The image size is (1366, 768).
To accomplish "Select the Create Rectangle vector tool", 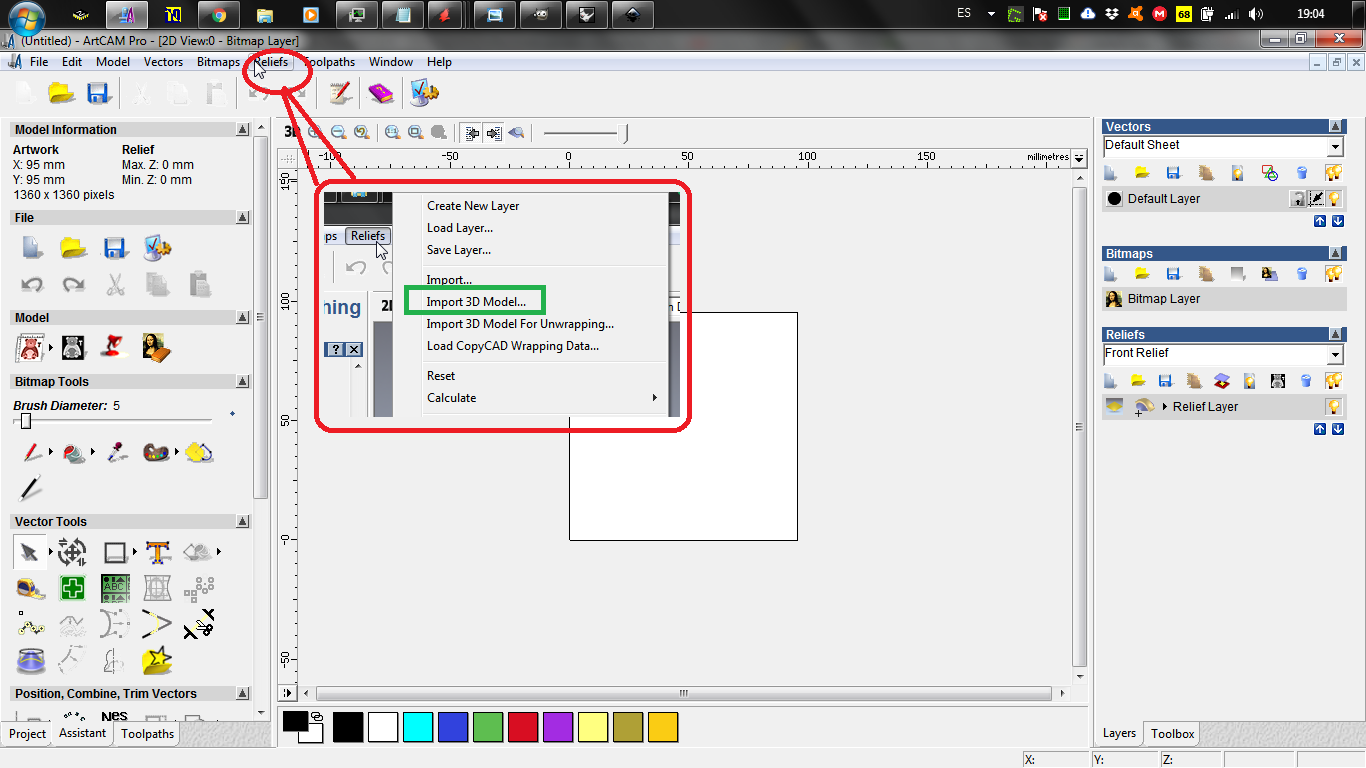I will 114,552.
